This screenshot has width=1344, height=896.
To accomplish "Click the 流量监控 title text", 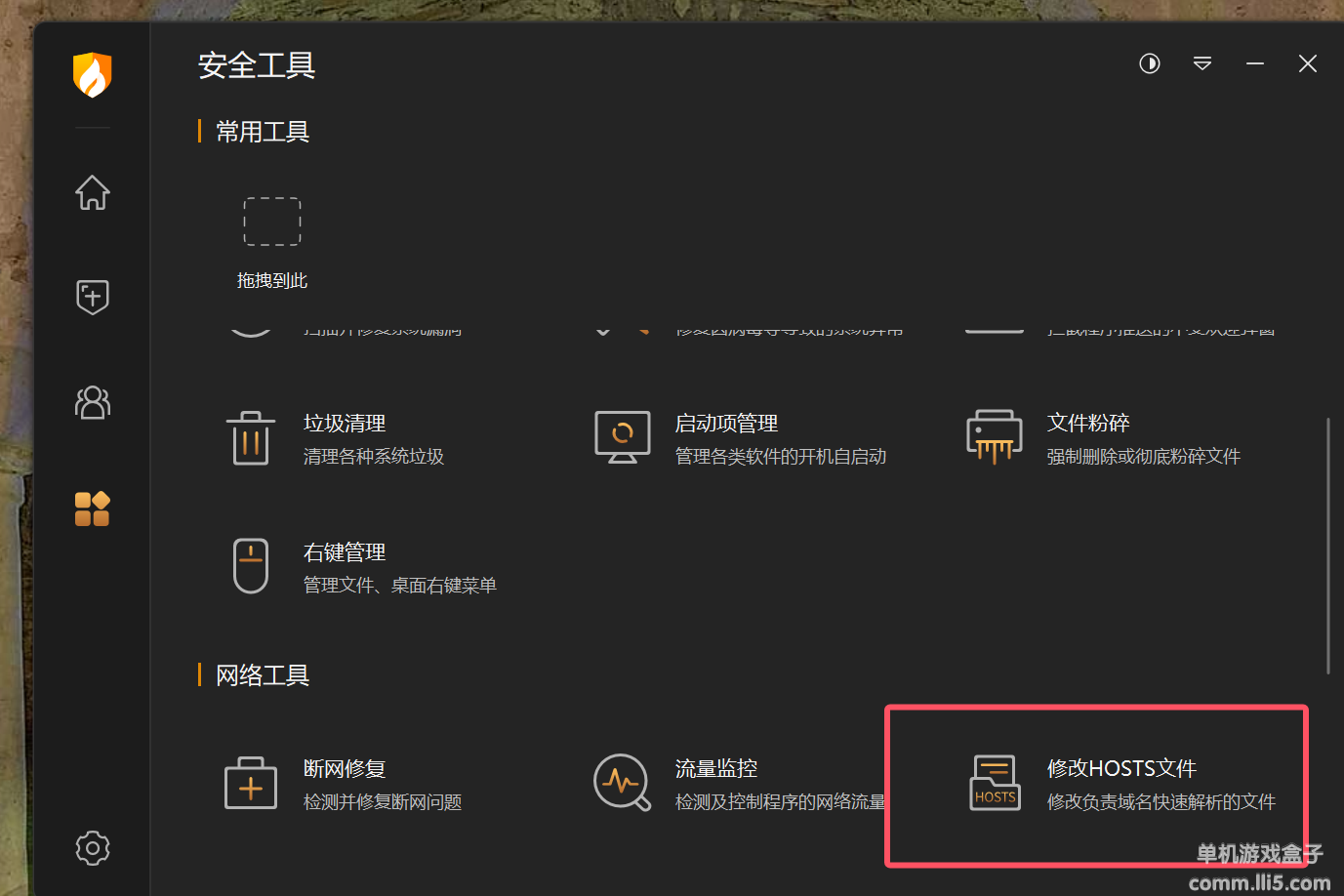I will 716,769.
